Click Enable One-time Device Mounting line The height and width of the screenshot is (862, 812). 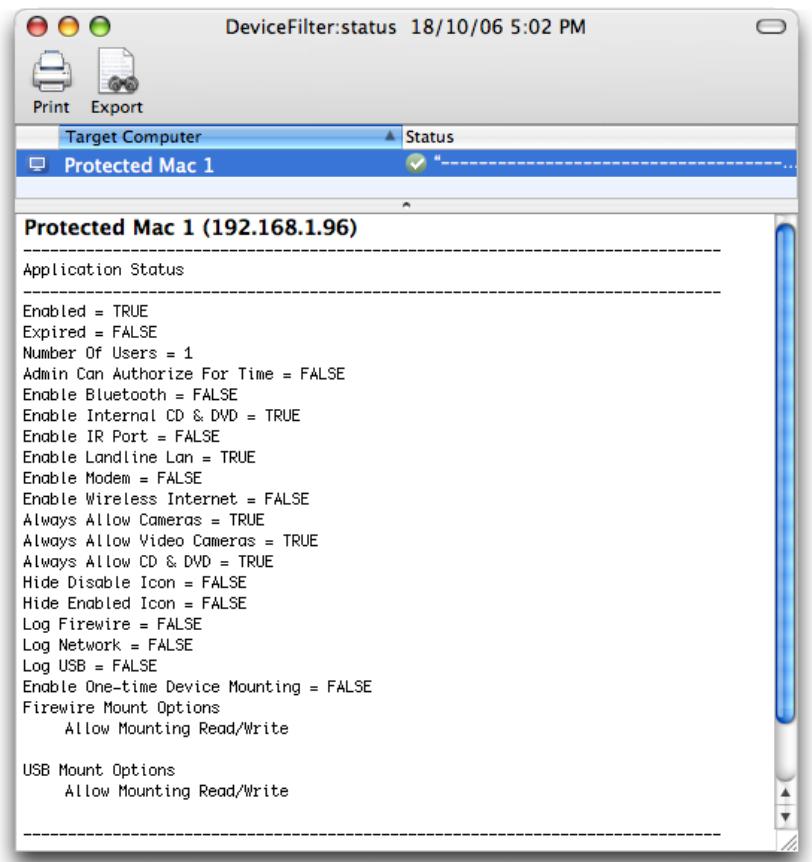[197, 687]
